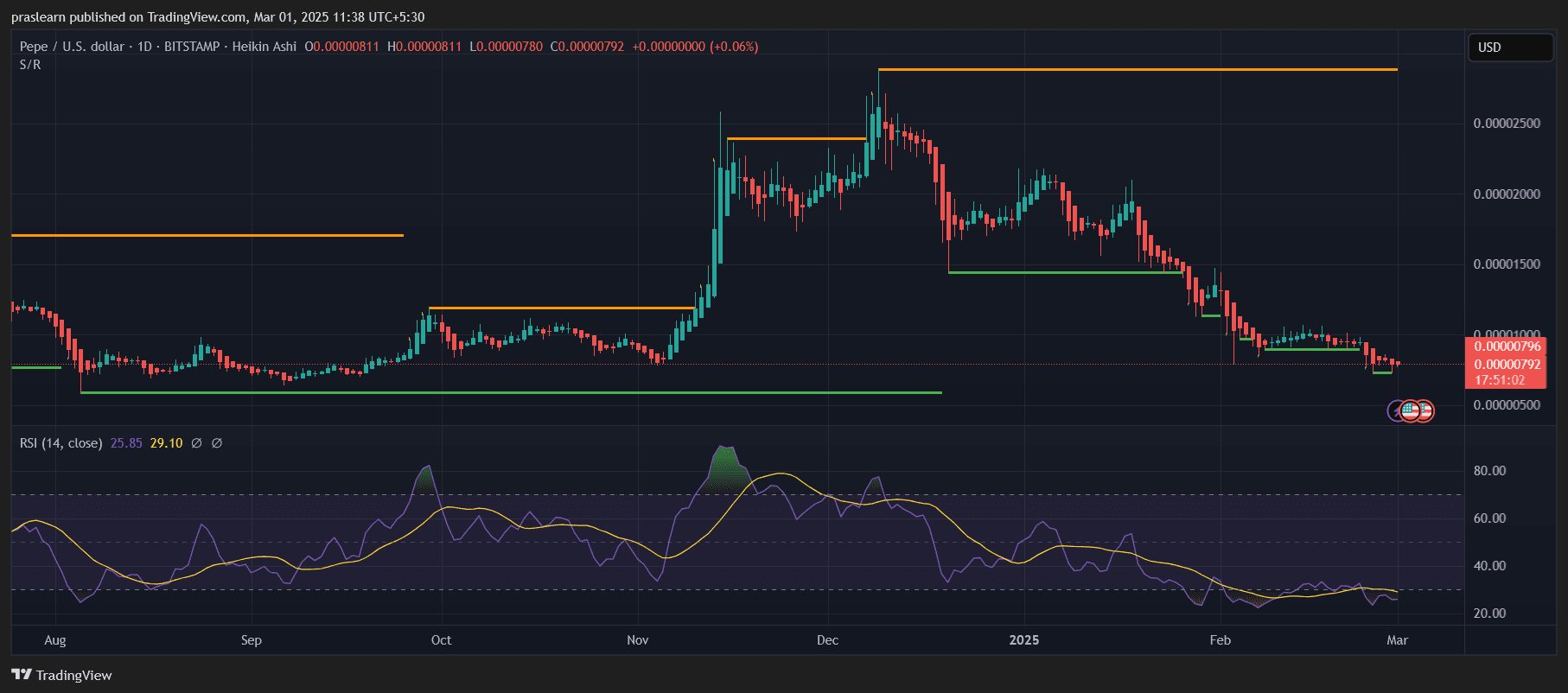Click the S/R indicator label
This screenshot has width=1568, height=693.
30,65
